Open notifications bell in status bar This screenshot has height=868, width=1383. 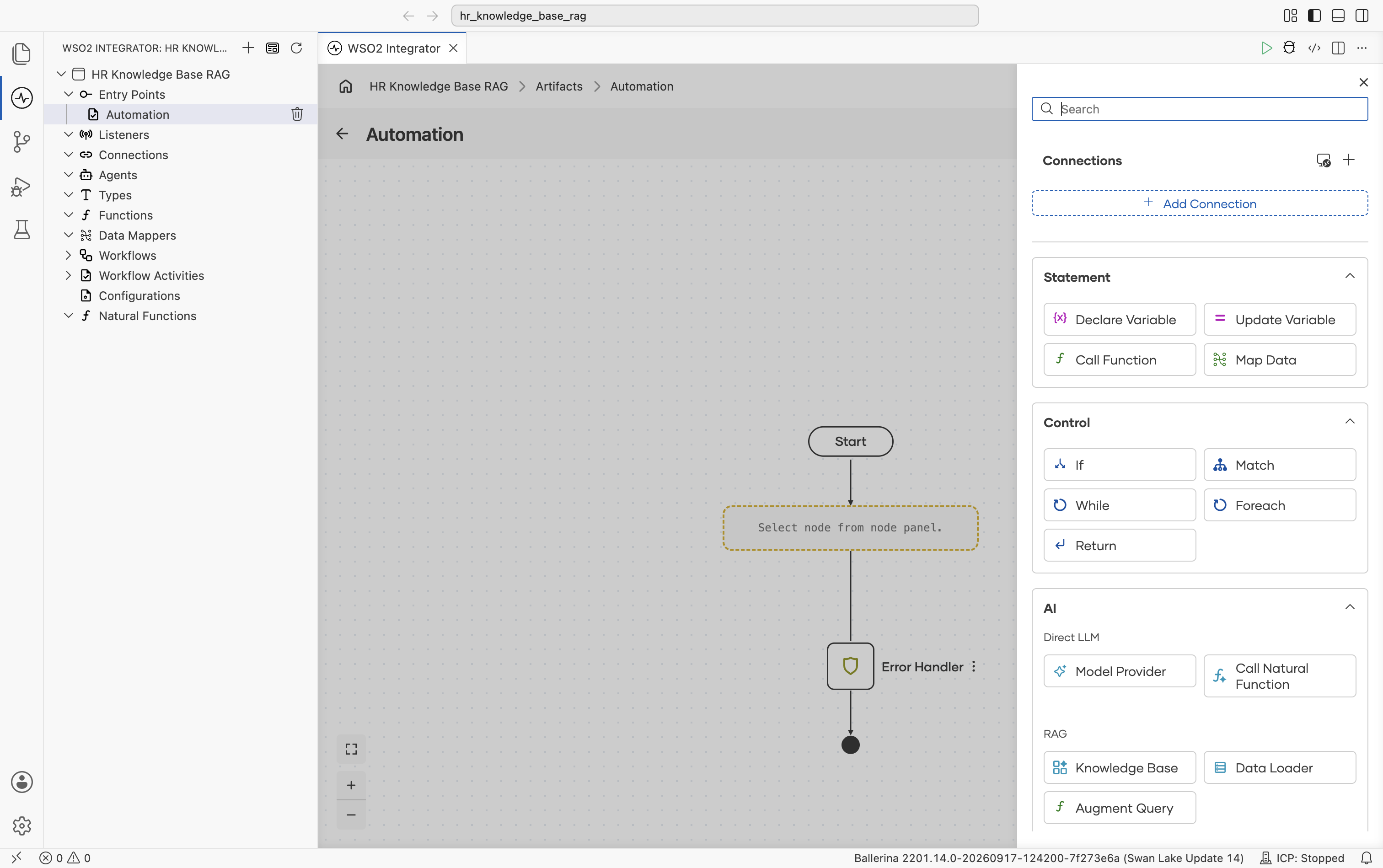[1367, 857]
